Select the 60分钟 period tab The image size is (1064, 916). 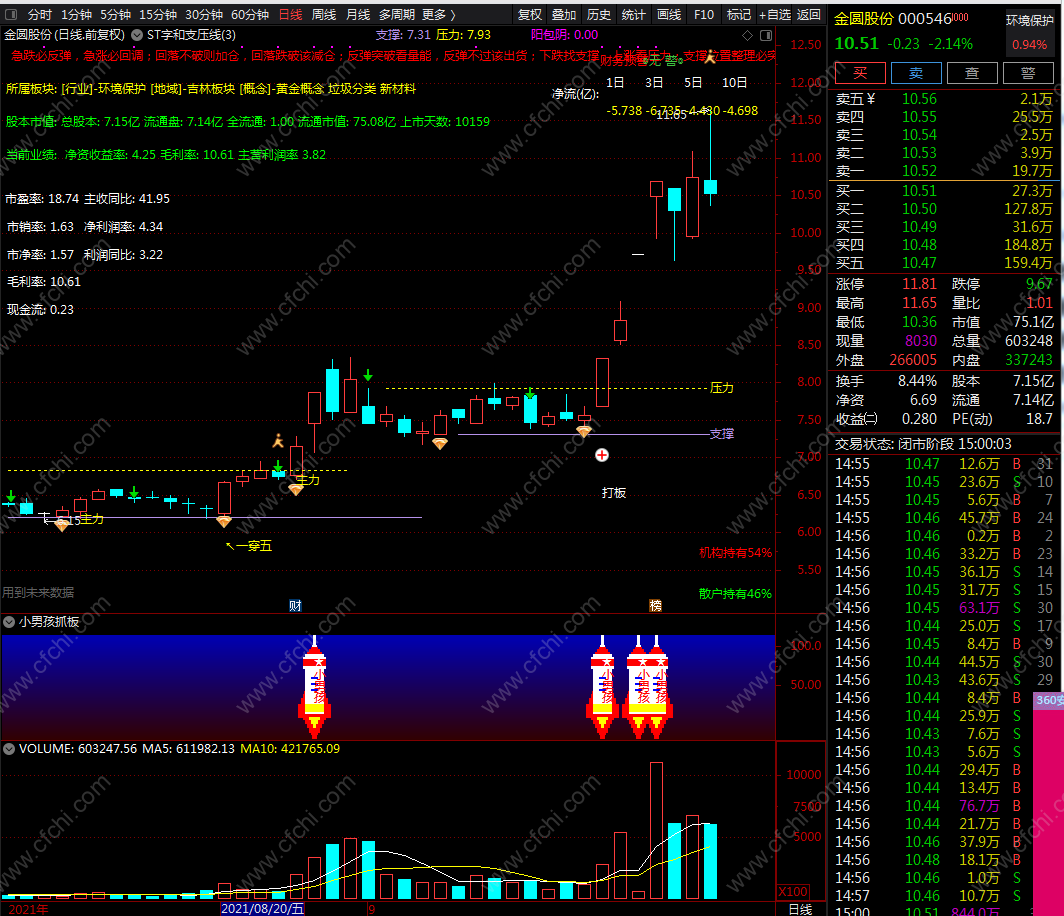250,14
